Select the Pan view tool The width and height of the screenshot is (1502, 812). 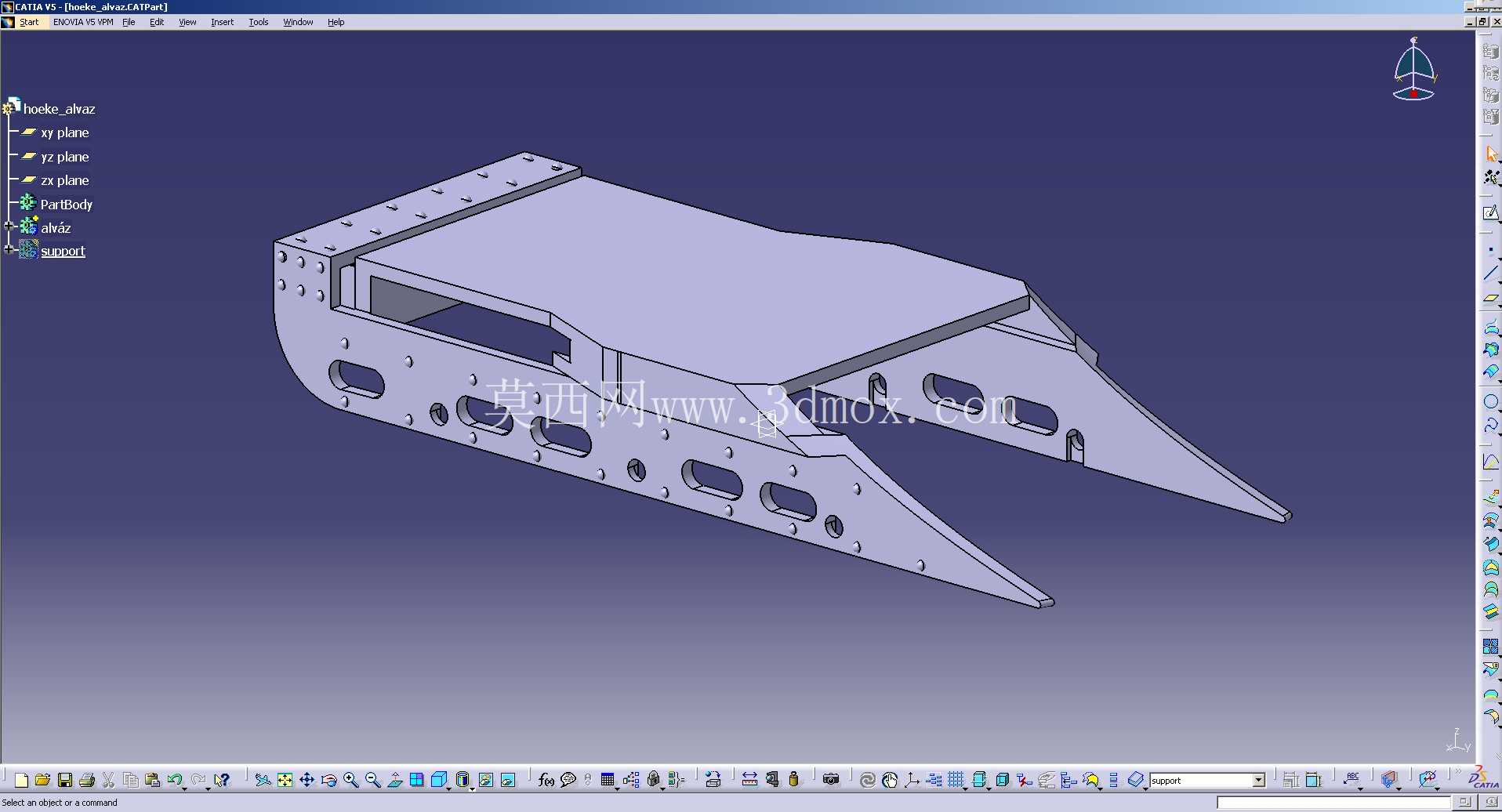tap(307, 780)
